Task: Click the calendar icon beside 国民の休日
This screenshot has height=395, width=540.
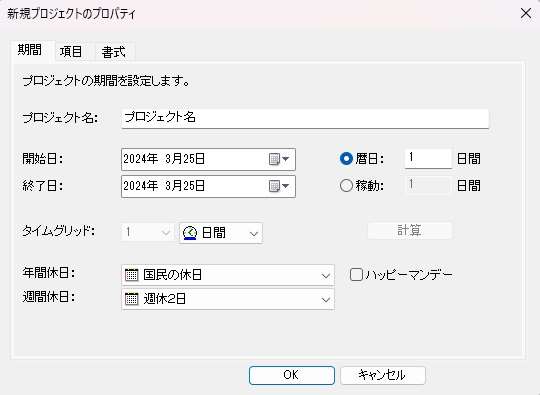Action: click(131, 275)
